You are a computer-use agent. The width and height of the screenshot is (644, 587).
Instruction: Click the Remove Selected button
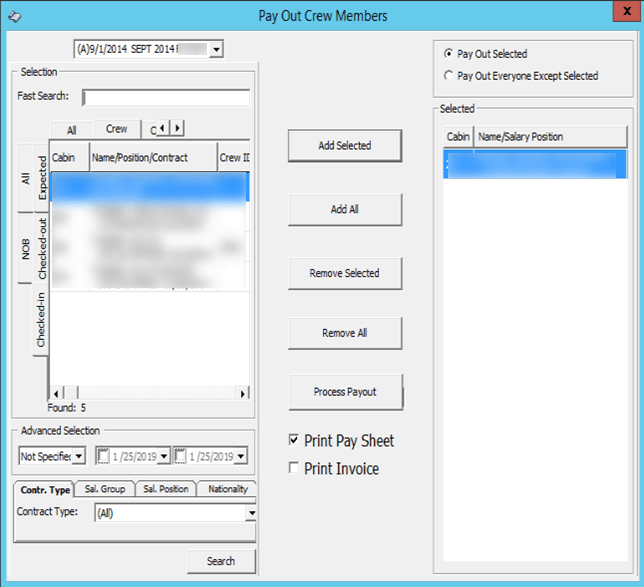(x=345, y=273)
